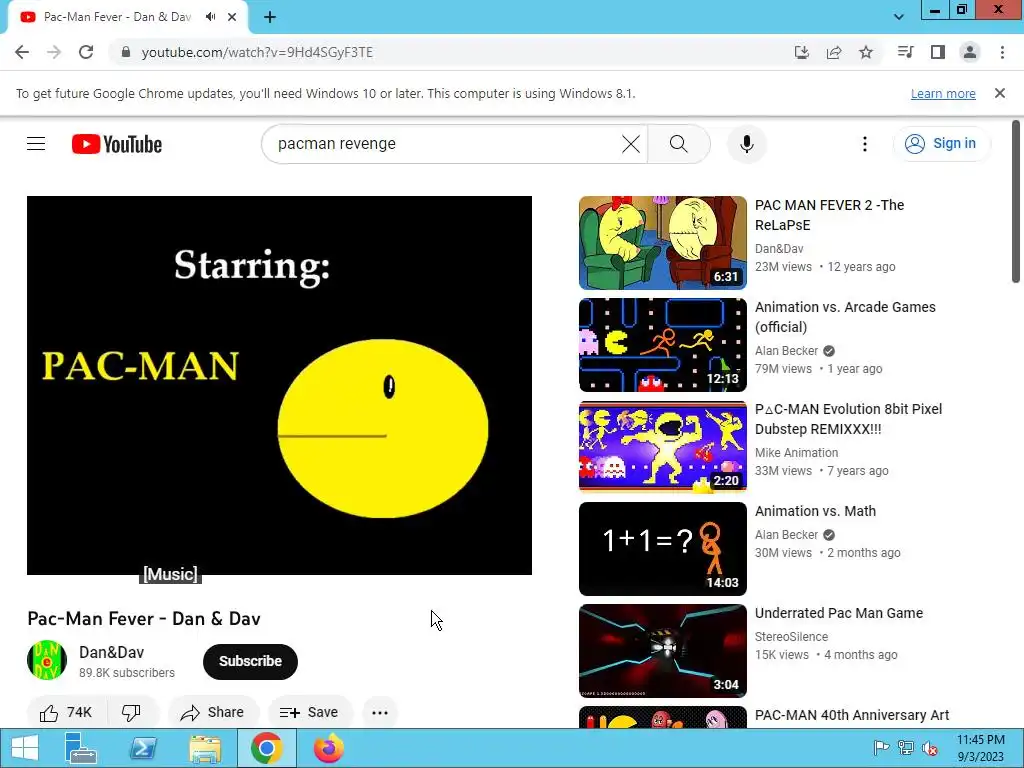Dismiss the Chrome update notification bar
Viewport: 1024px width, 768px height.
click(x=1000, y=93)
